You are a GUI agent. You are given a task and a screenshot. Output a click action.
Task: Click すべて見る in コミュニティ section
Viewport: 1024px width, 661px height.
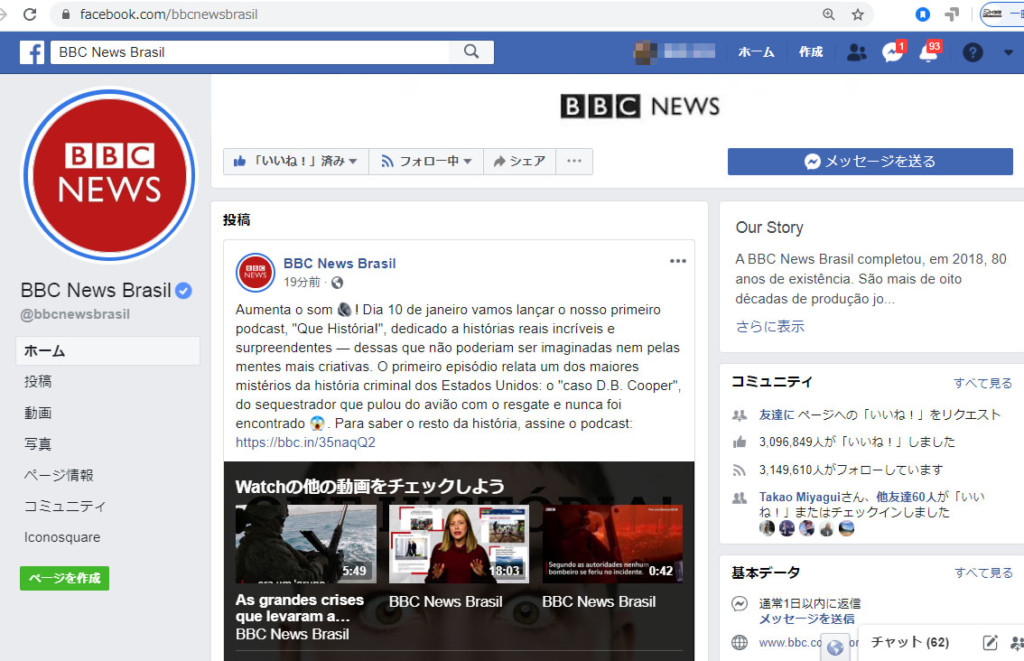983,383
